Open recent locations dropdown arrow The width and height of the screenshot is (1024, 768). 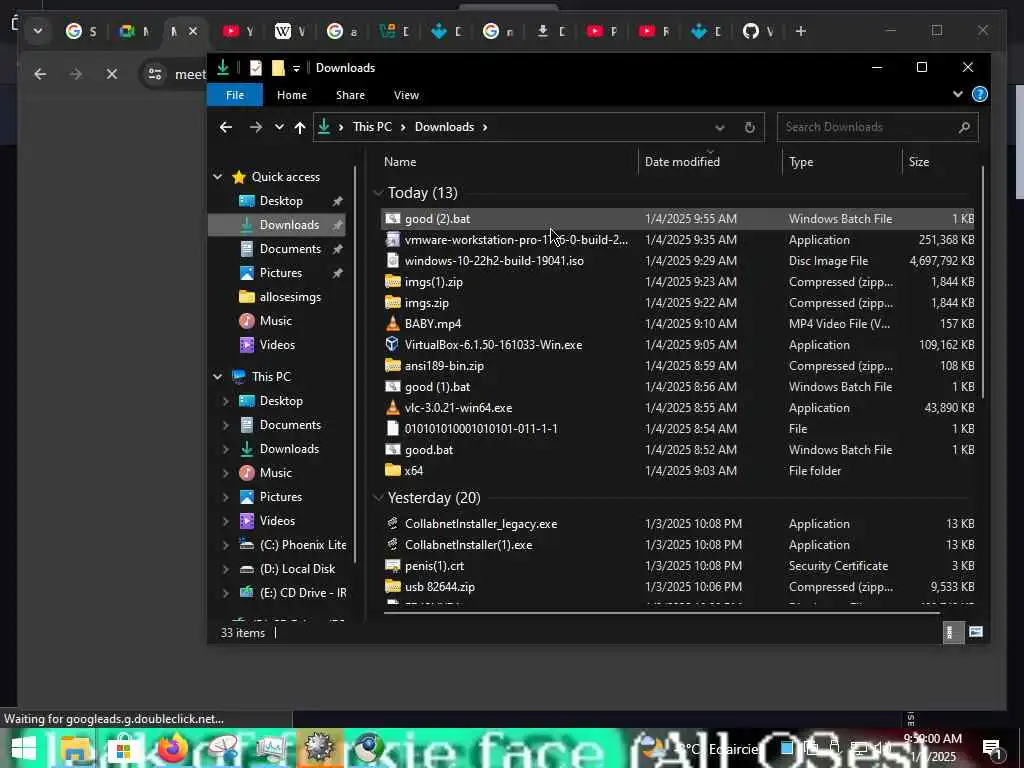(x=279, y=127)
